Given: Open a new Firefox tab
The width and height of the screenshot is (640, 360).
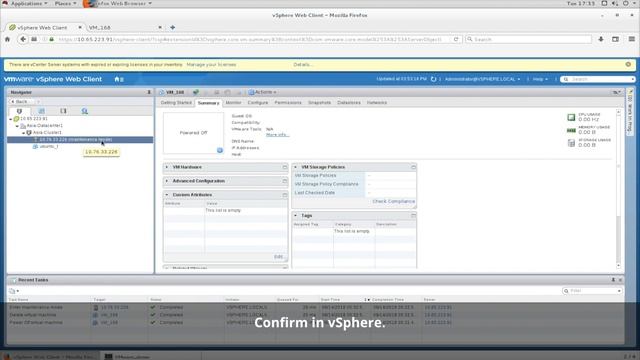Looking at the screenshot, I should (173, 27).
